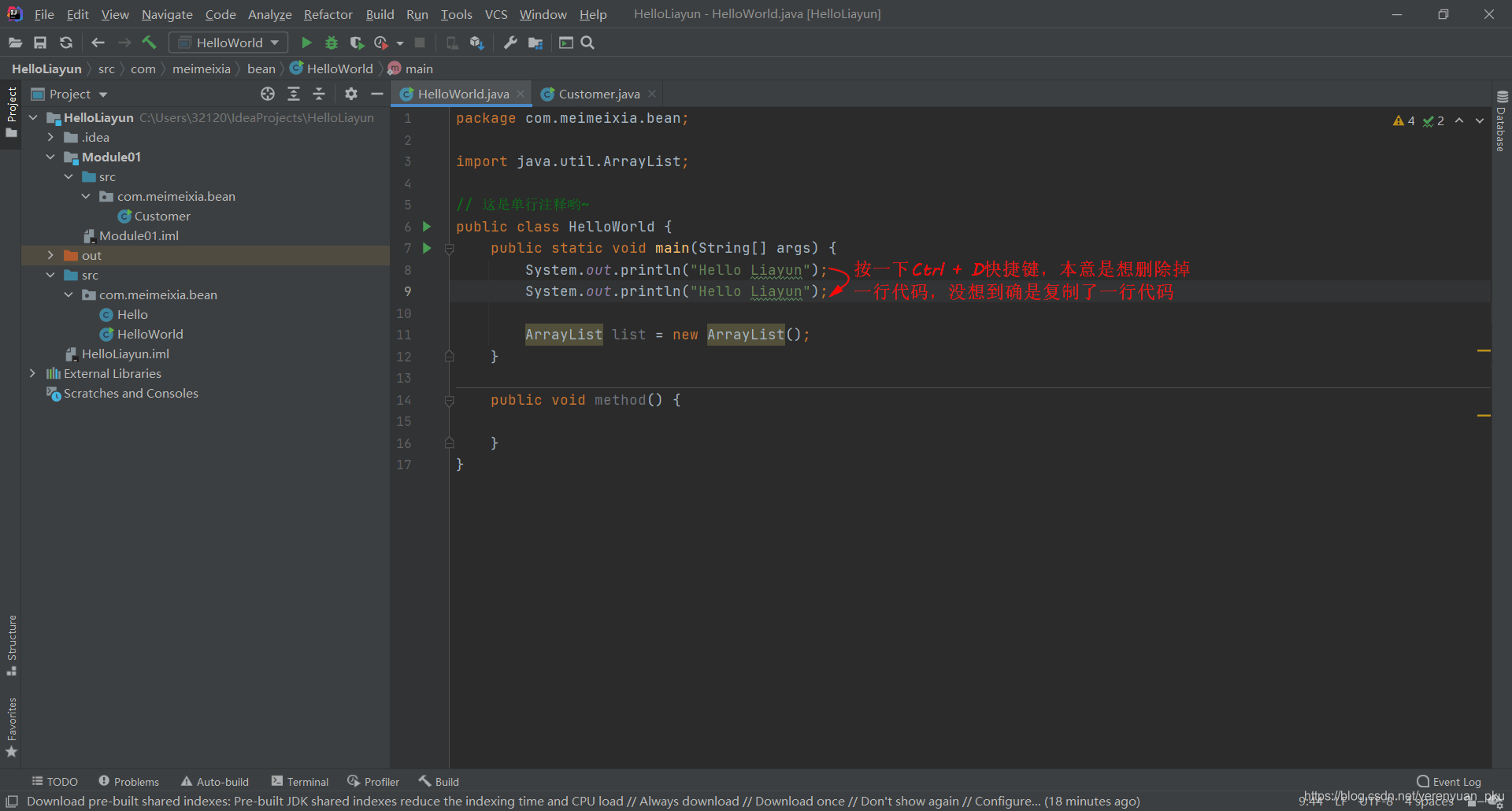This screenshot has width=1512, height=811.
Task: Open the HelloWorld run configuration dropdown
Action: coord(228,43)
